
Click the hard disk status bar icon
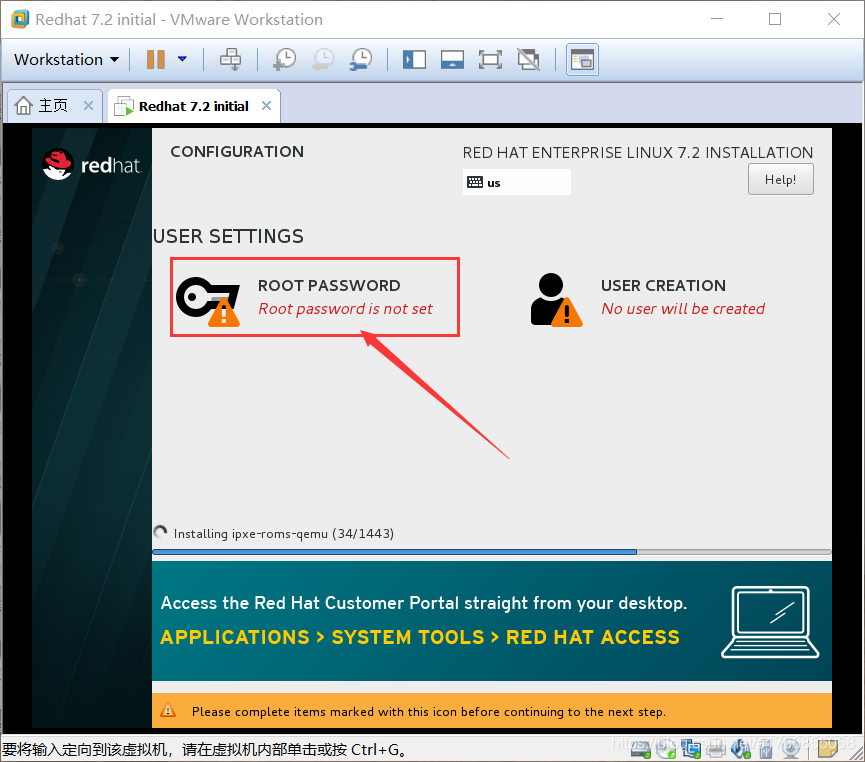point(640,749)
